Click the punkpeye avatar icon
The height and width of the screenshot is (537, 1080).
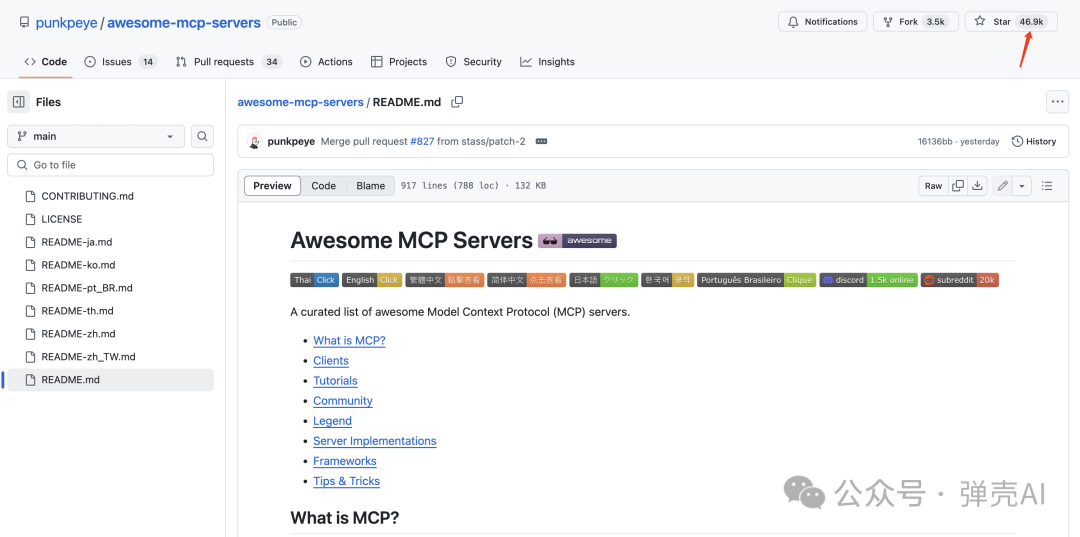coord(255,142)
